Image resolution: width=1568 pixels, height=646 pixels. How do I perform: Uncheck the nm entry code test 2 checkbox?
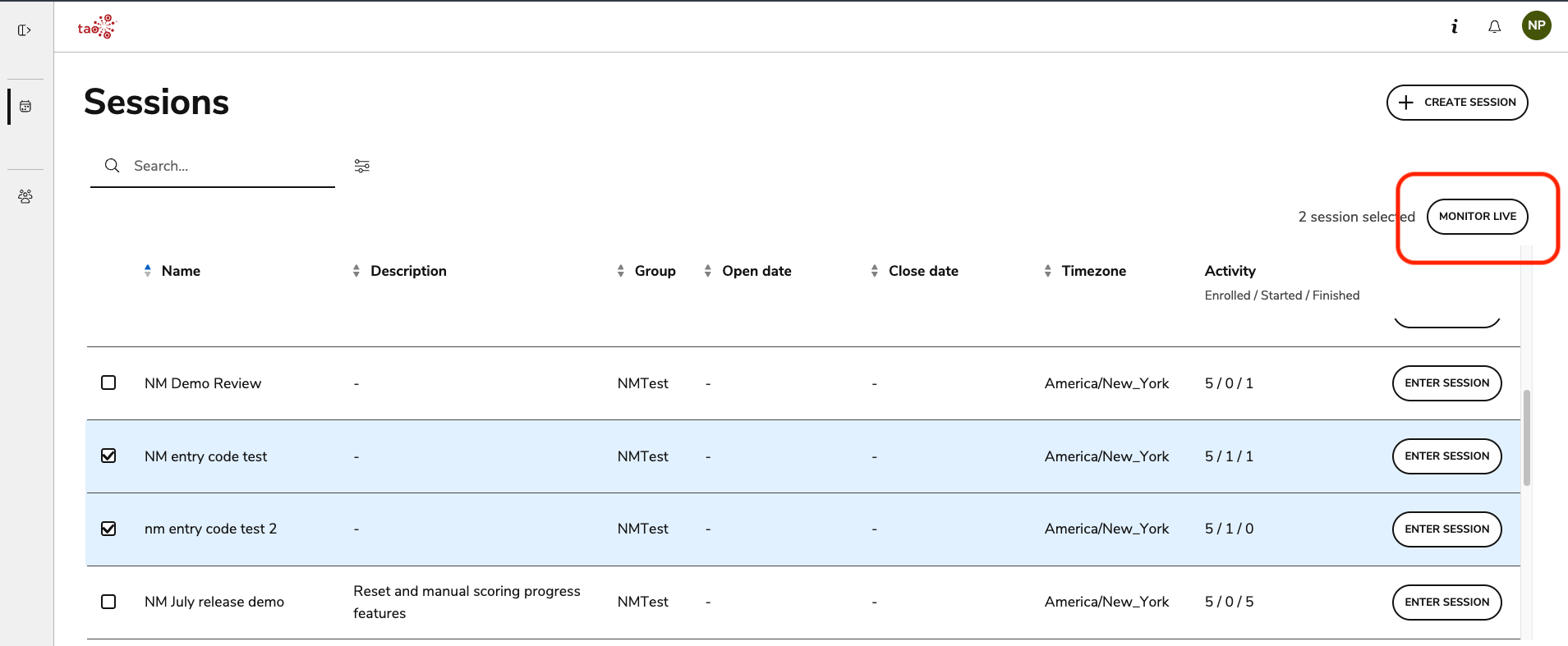(x=108, y=529)
